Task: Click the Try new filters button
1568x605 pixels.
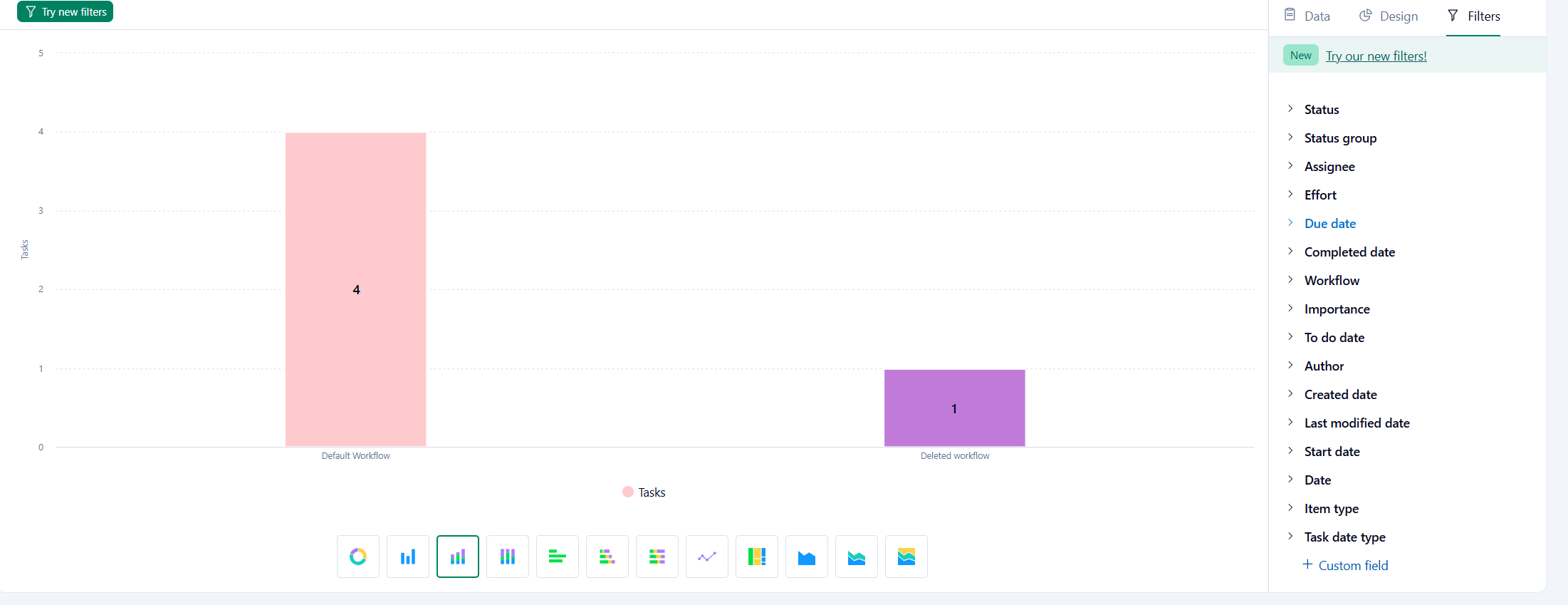Action: point(66,11)
